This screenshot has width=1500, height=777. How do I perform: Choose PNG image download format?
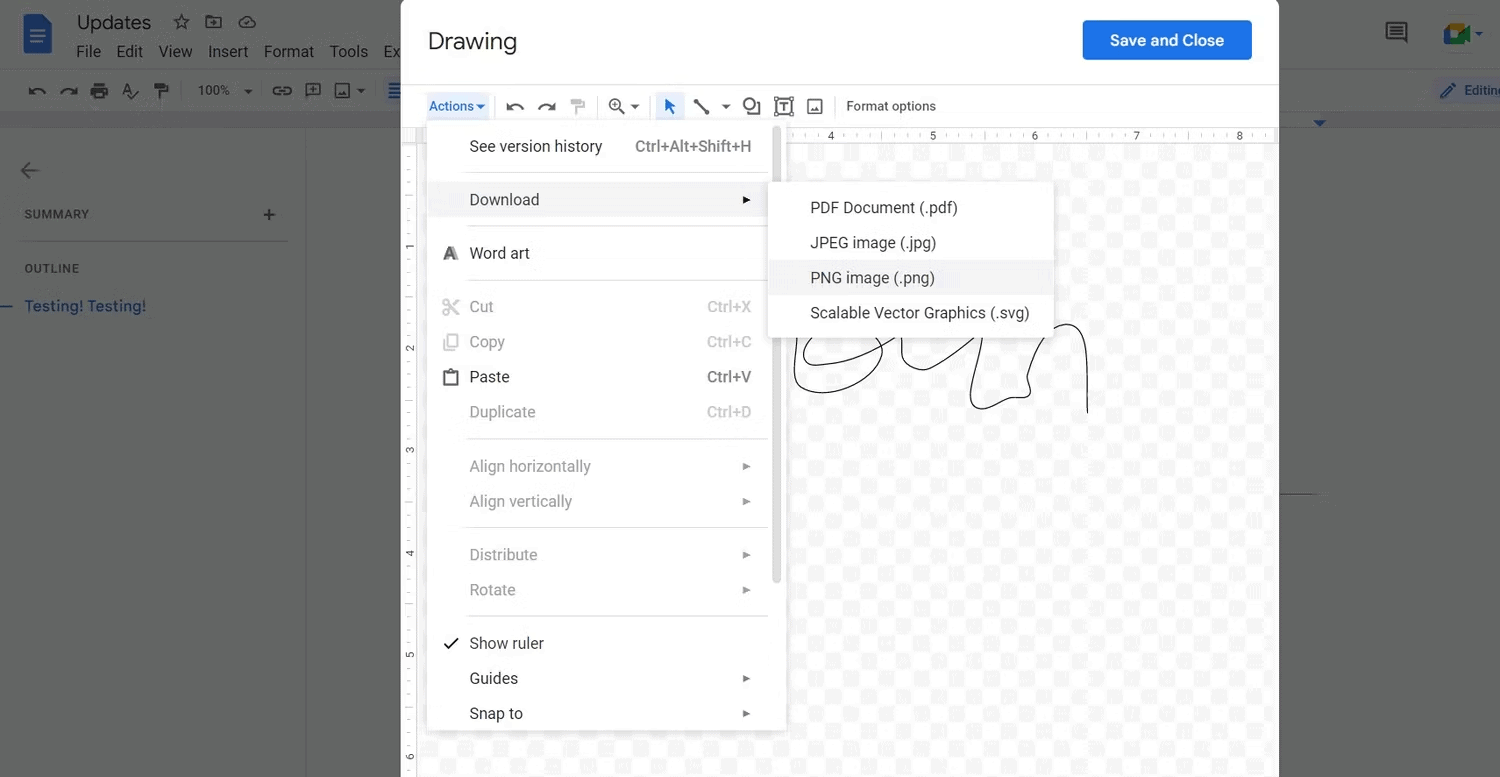(872, 277)
